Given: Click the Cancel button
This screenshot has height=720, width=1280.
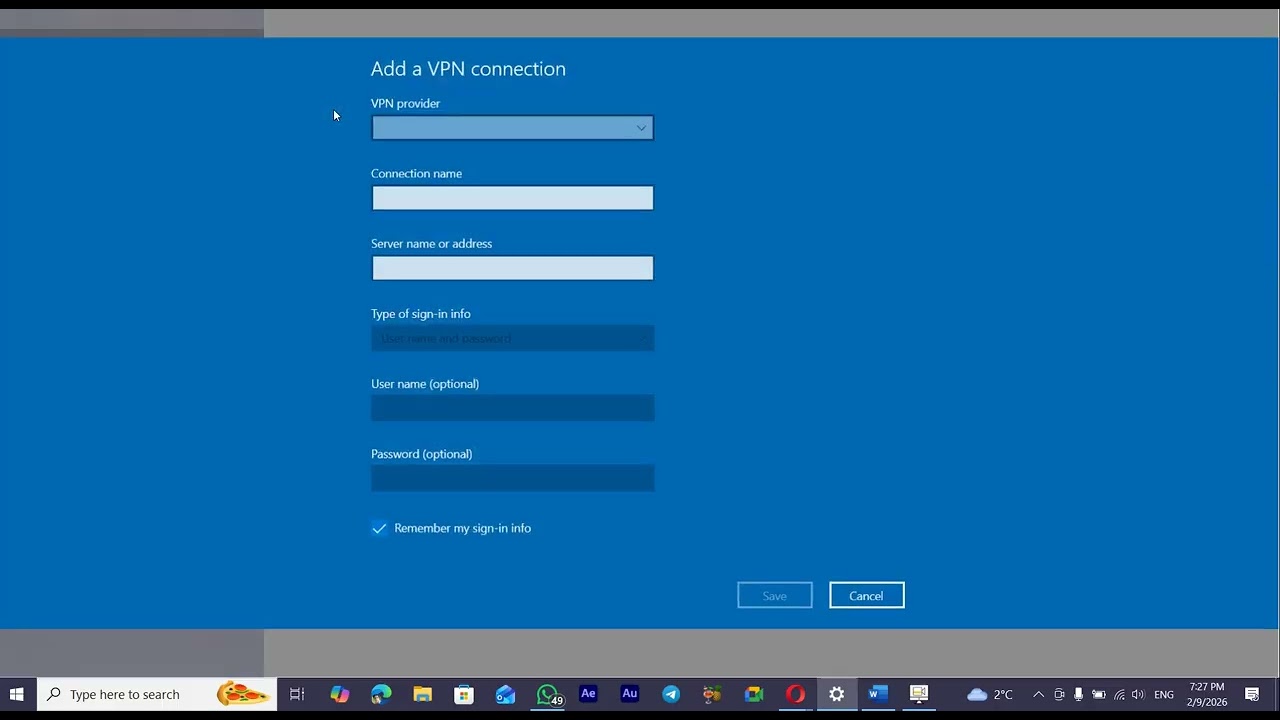Looking at the screenshot, I should point(866,595).
